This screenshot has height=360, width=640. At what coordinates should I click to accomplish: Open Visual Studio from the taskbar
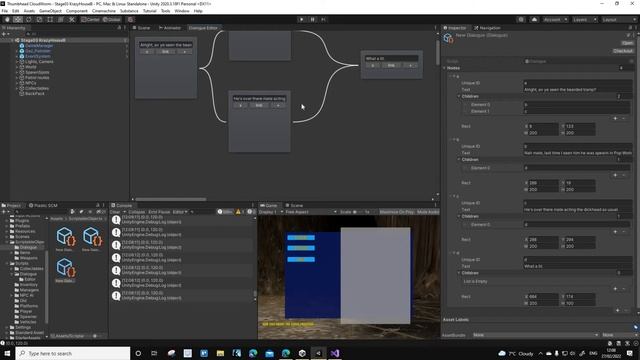coord(335,353)
